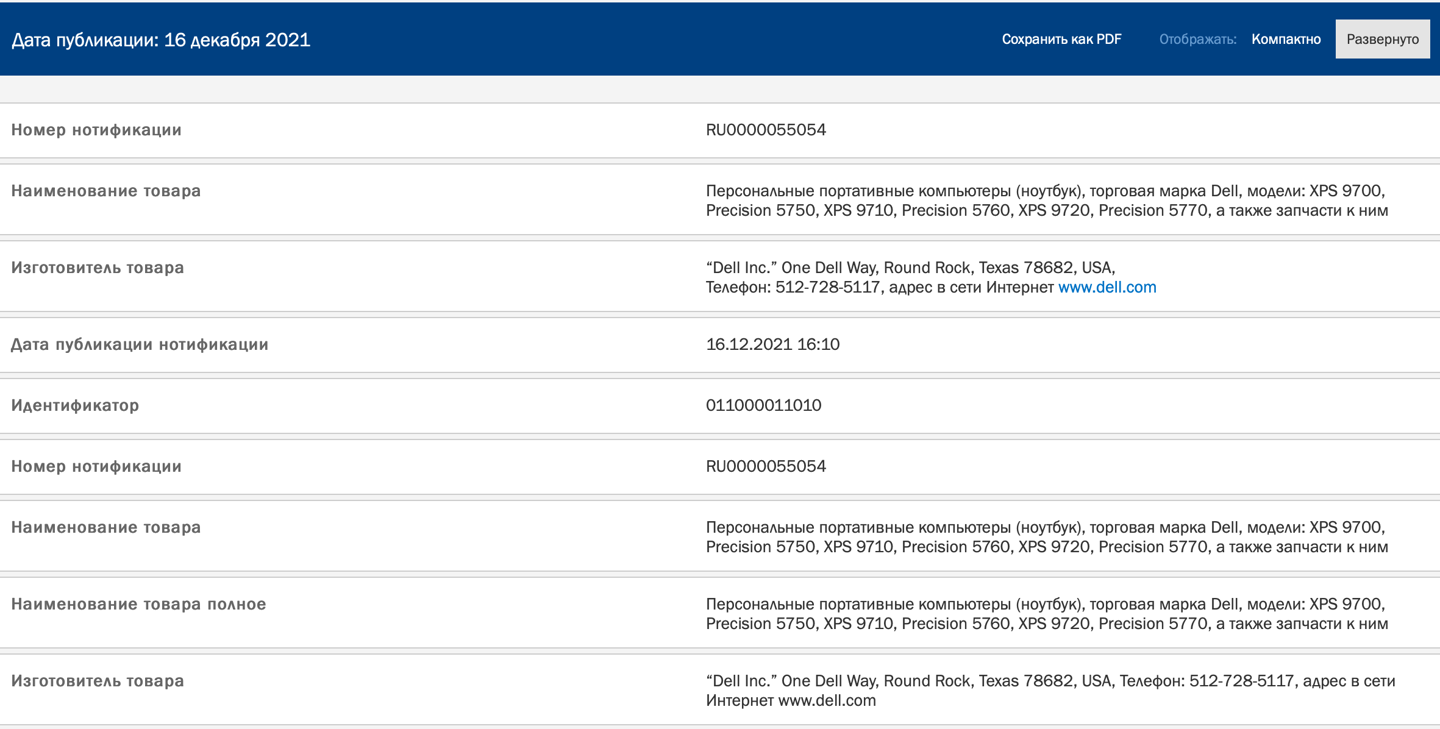Click the 'Отображать:' label
The width and height of the screenshot is (1440, 729).
1198,39
